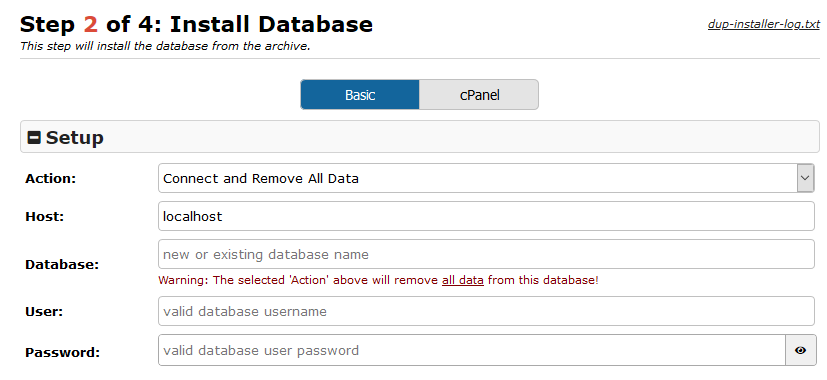The image size is (827, 380).
Task: Click the 'Setup' section heading
Action: 74,138
